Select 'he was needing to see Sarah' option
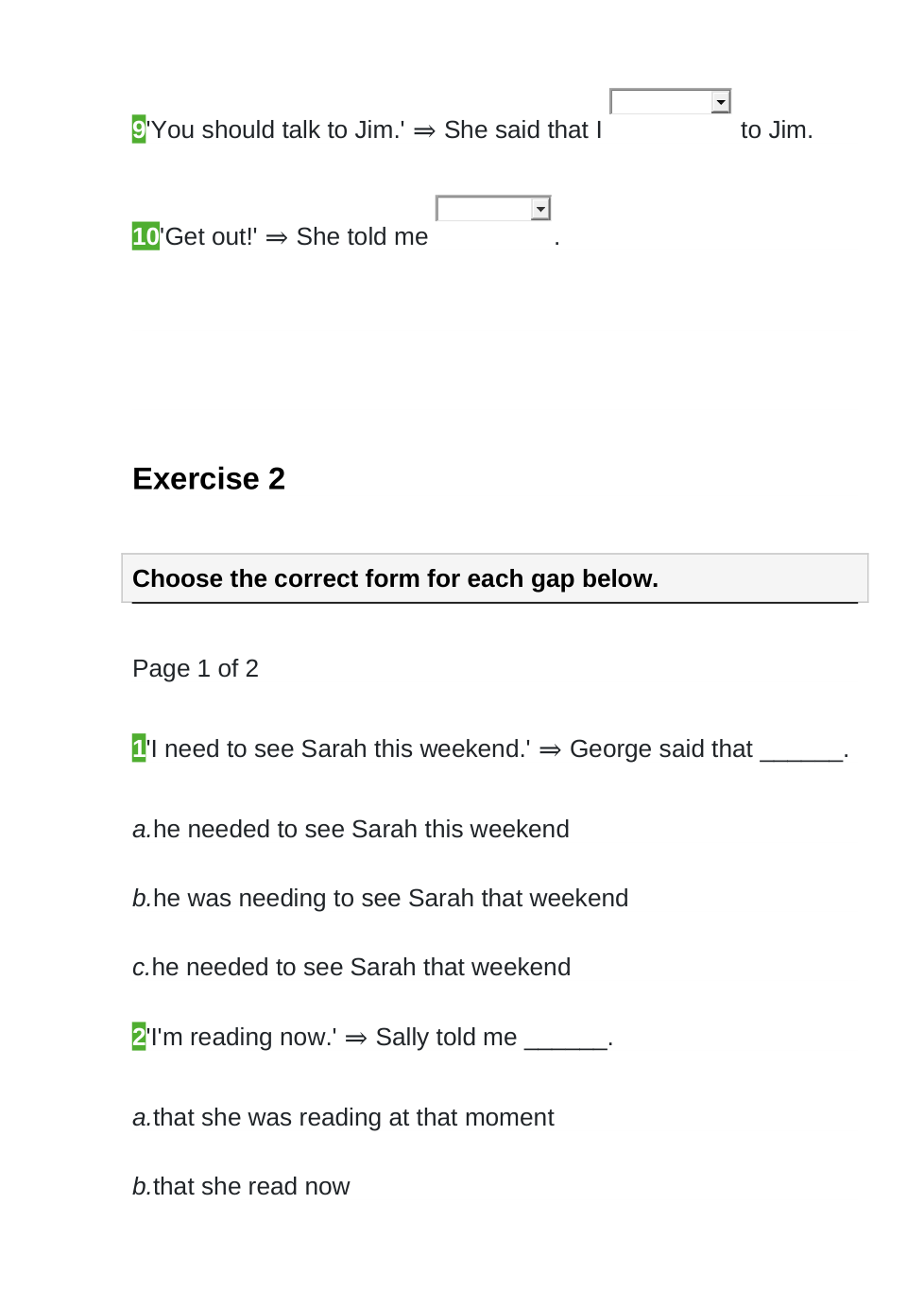This screenshot has height=1307, width=924. click(389, 898)
